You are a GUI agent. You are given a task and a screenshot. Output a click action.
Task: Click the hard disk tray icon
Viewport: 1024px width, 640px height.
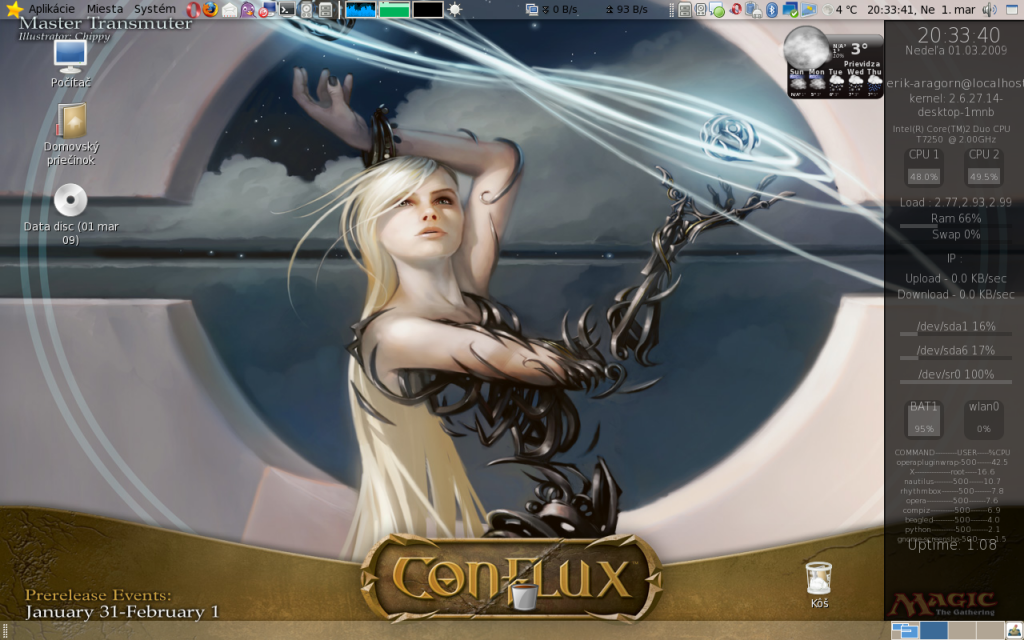click(701, 9)
